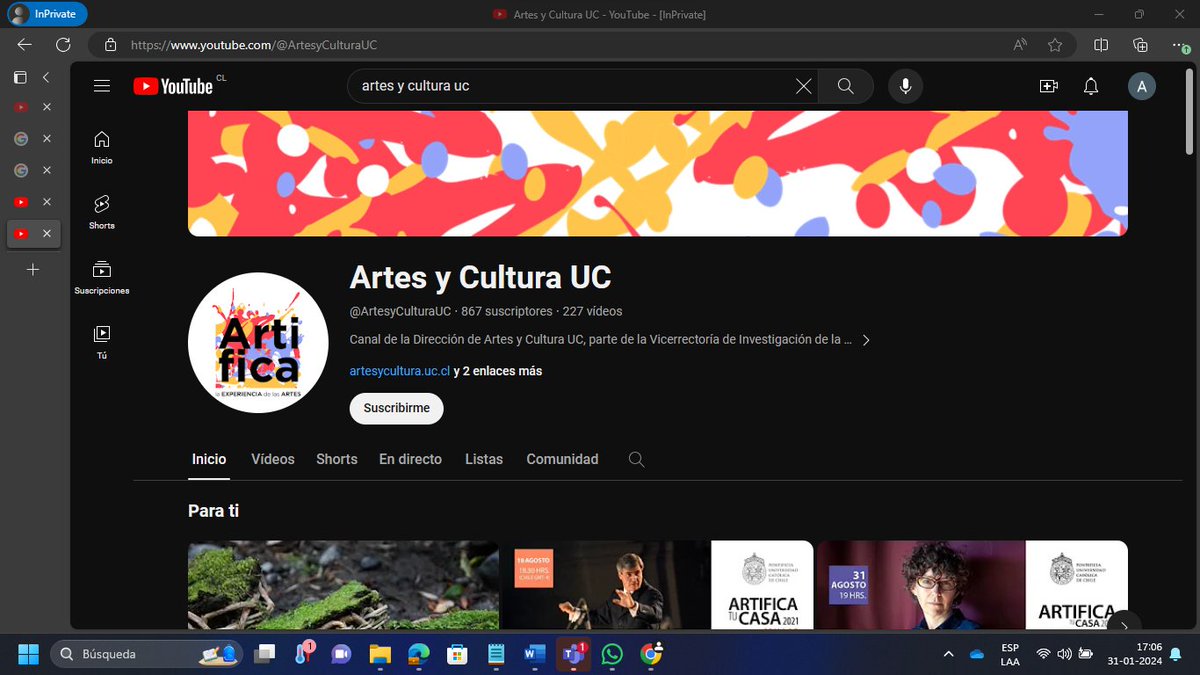Open Microsoft Store from the taskbar

tap(457, 654)
